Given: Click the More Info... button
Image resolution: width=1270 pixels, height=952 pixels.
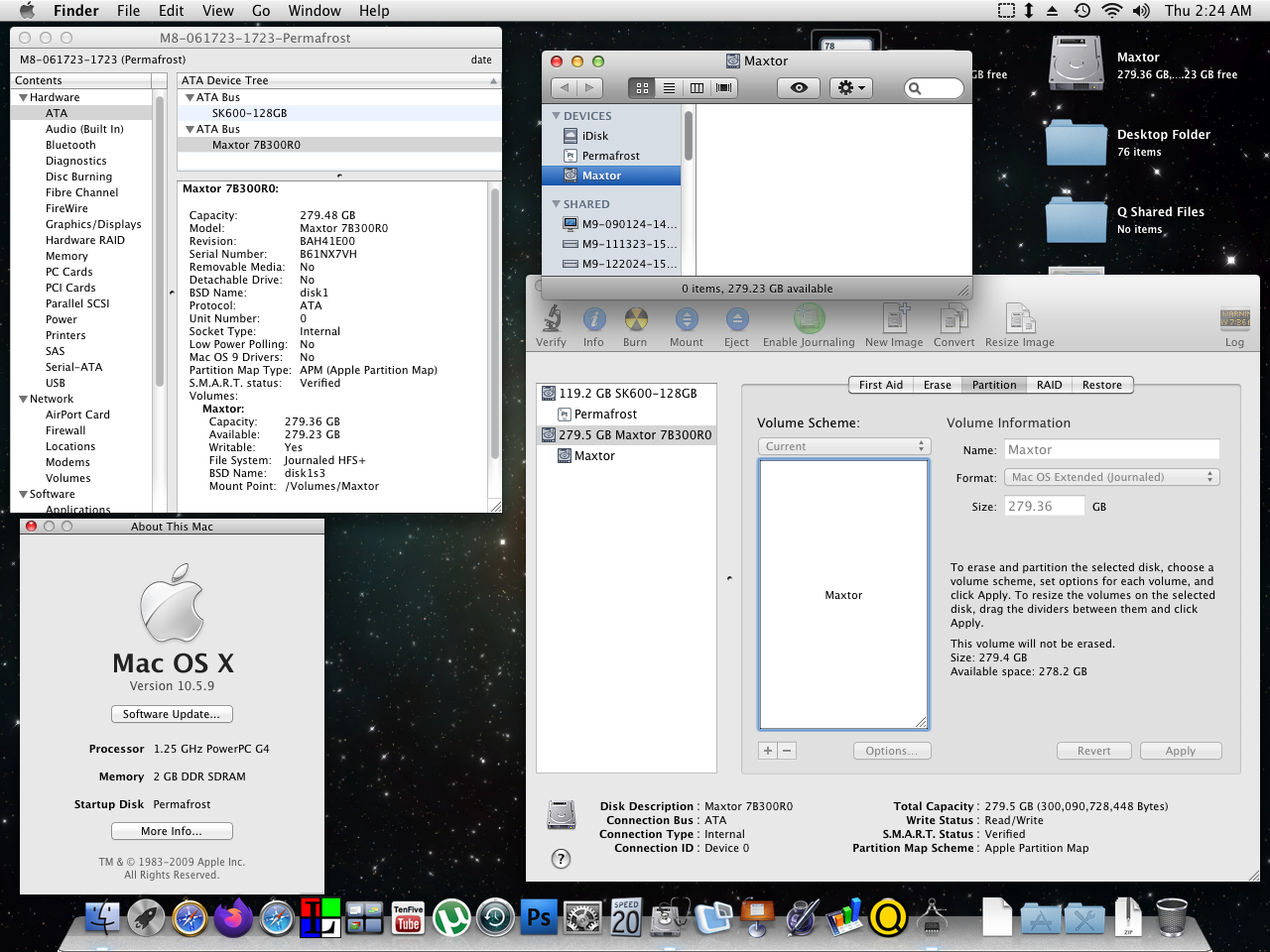Looking at the screenshot, I should pos(172,831).
